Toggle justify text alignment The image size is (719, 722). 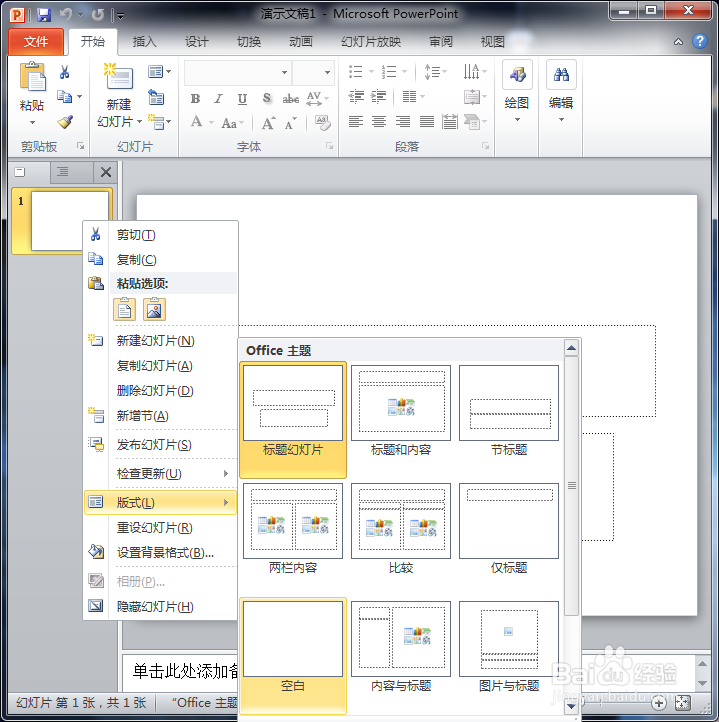point(427,122)
